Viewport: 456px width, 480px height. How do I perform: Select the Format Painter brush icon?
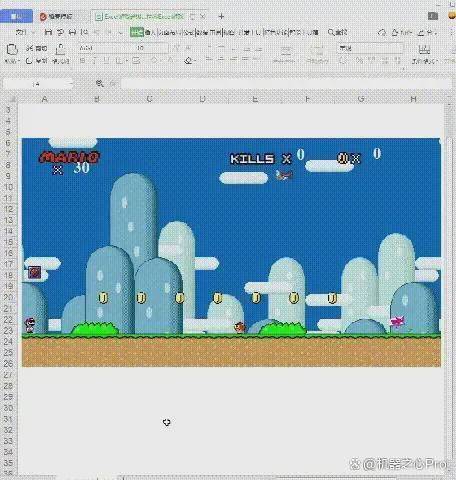(60, 49)
